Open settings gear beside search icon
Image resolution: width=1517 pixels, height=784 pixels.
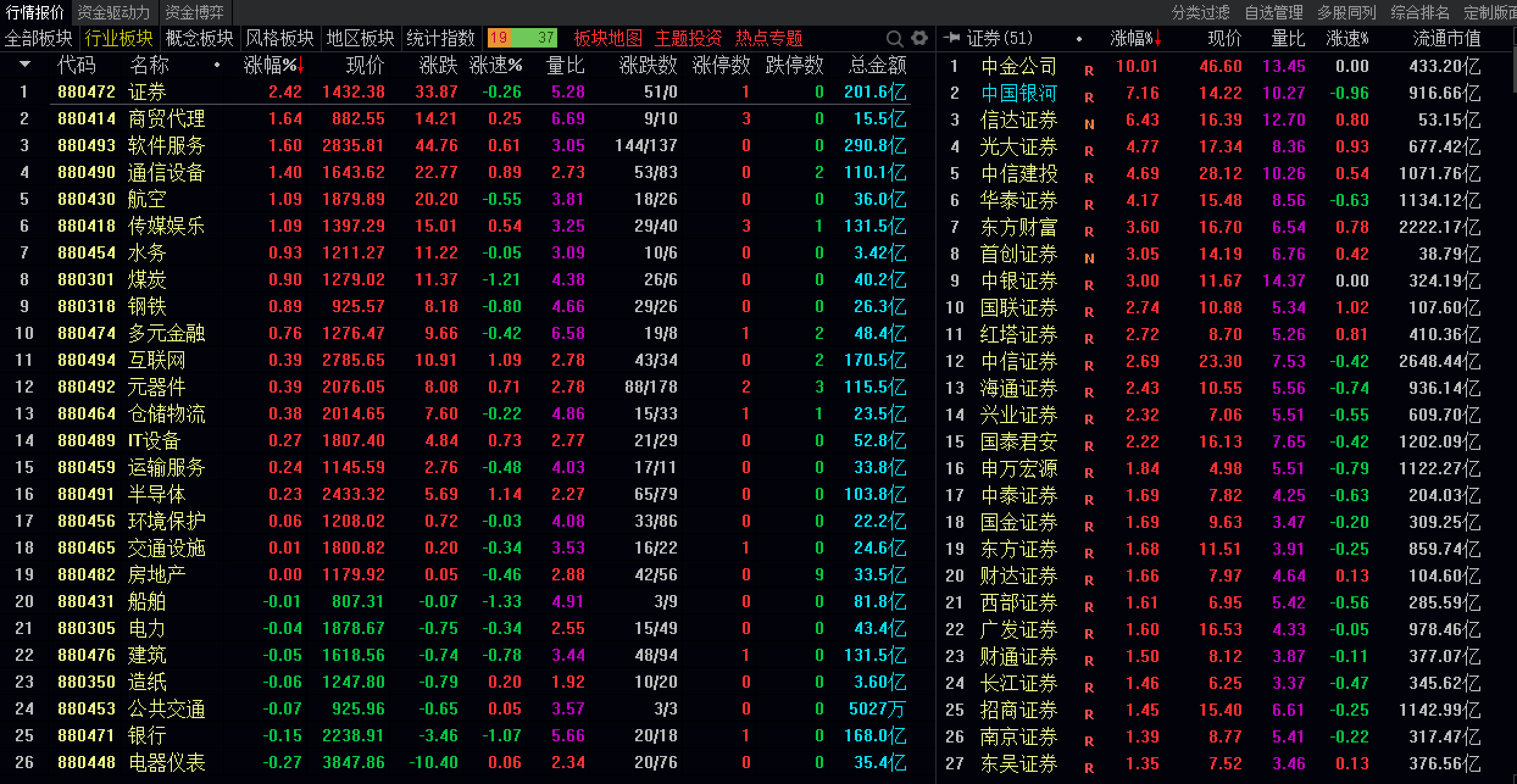pyautogui.click(x=919, y=38)
